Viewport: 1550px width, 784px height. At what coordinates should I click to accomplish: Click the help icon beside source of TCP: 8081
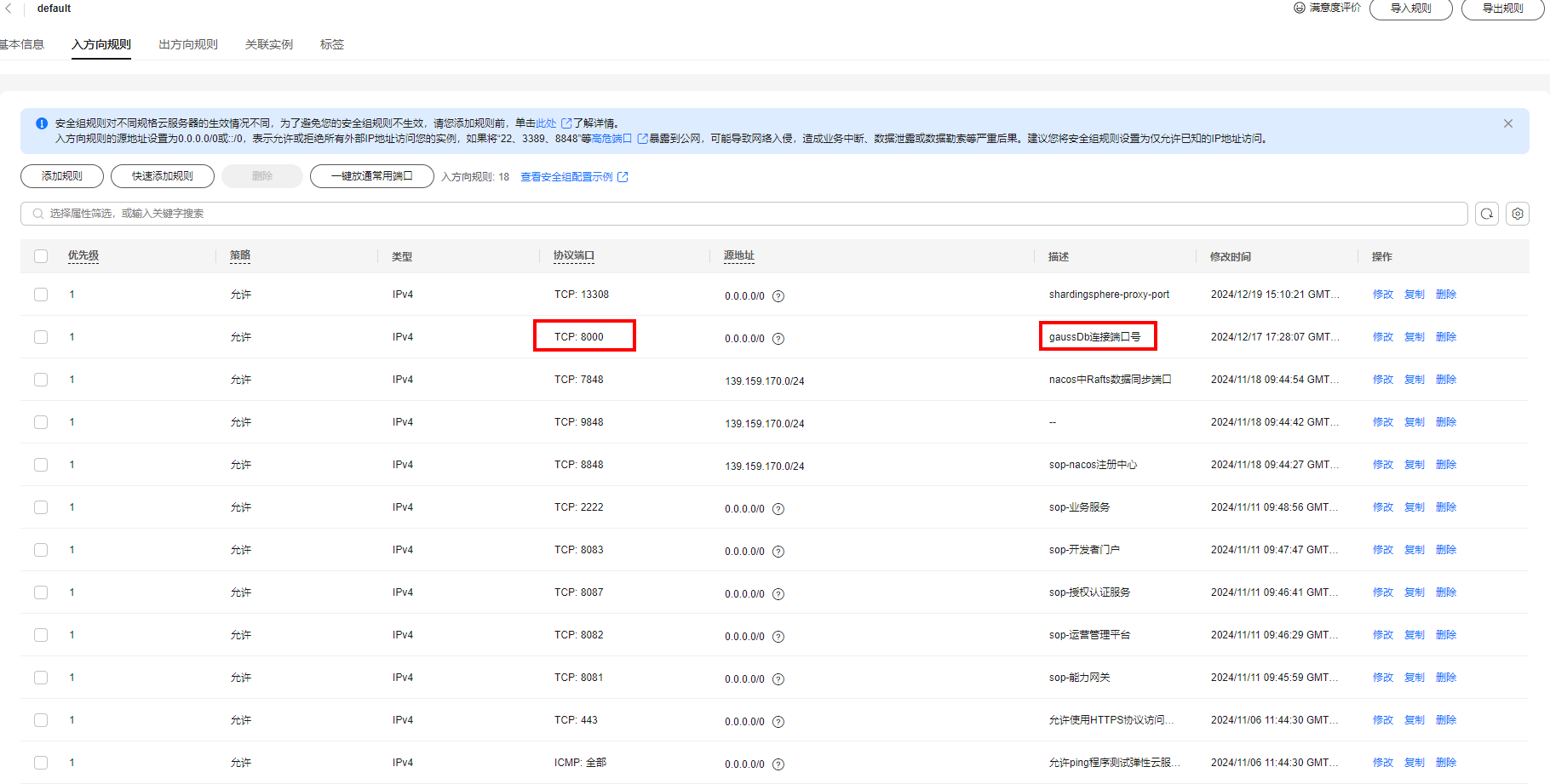pyautogui.click(x=778, y=679)
